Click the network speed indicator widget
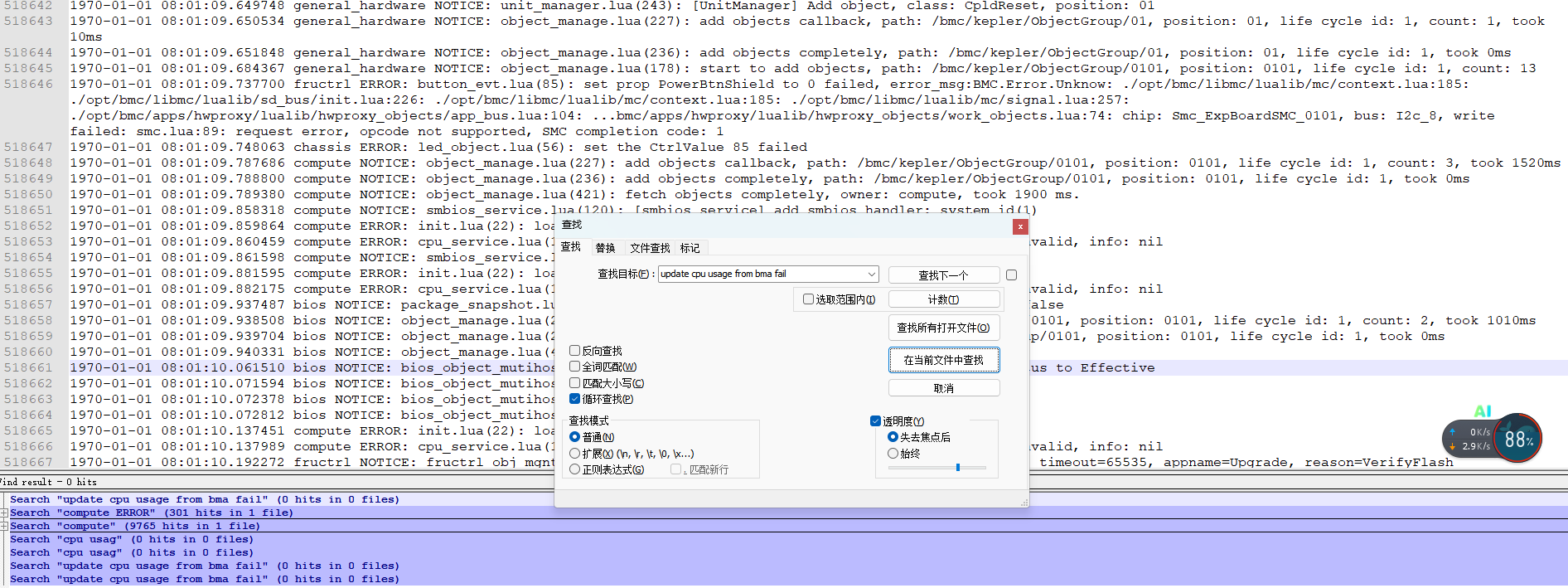Viewport: 1568px width, 588px height. click(1471, 439)
